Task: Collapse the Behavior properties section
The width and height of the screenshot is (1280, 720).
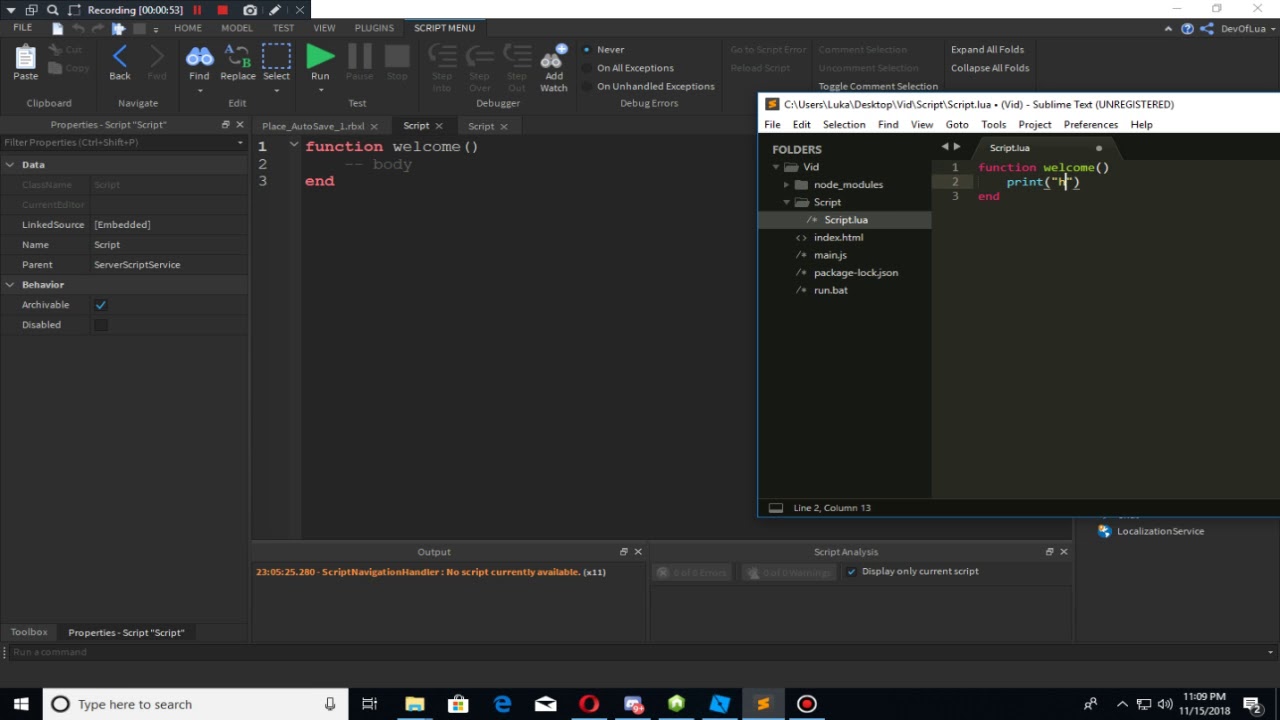Action: [x=10, y=285]
